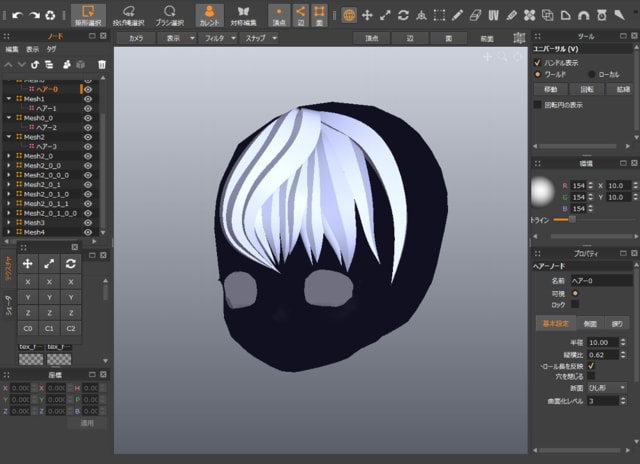Image resolution: width=640 pixels, height=464 pixels.
Task: Click the Rotate (回転) button in tool panel
Action: tap(587, 89)
